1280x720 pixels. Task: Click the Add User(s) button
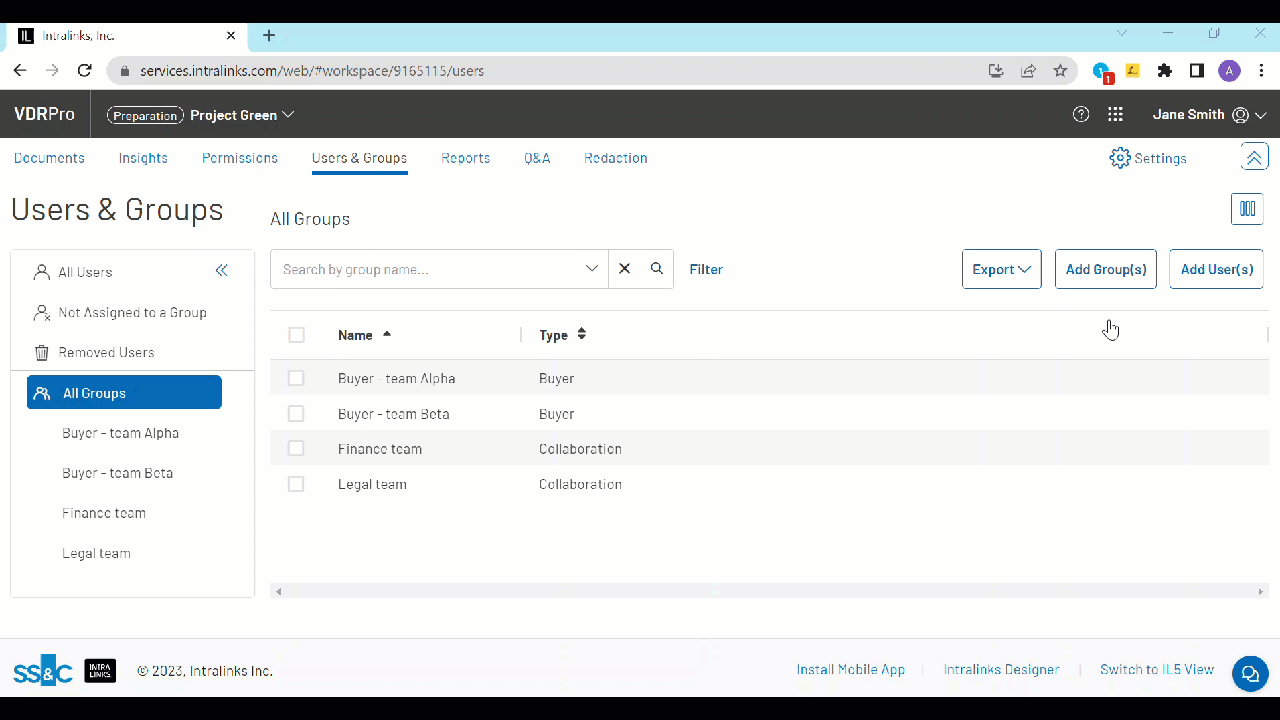1216,269
